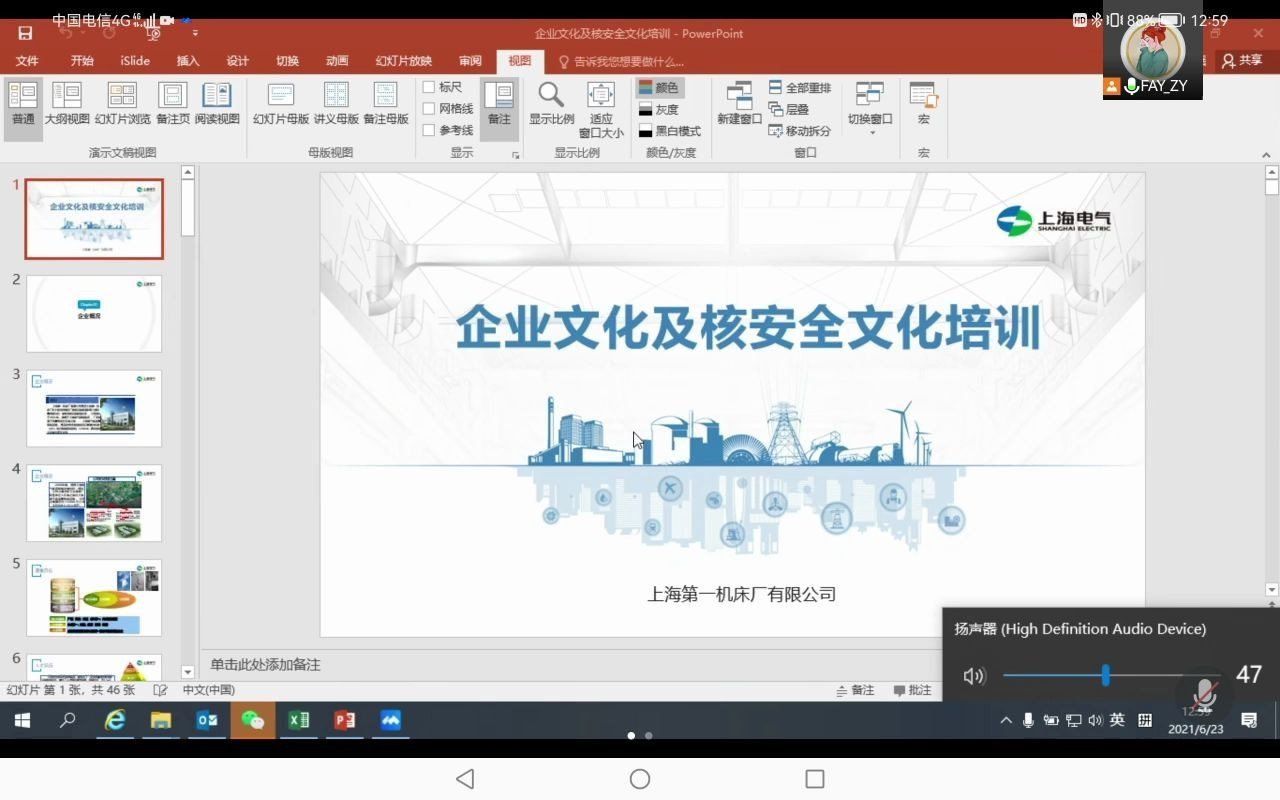Mute speaker icon in volume popup
This screenshot has width=1280, height=800.
click(x=973, y=676)
